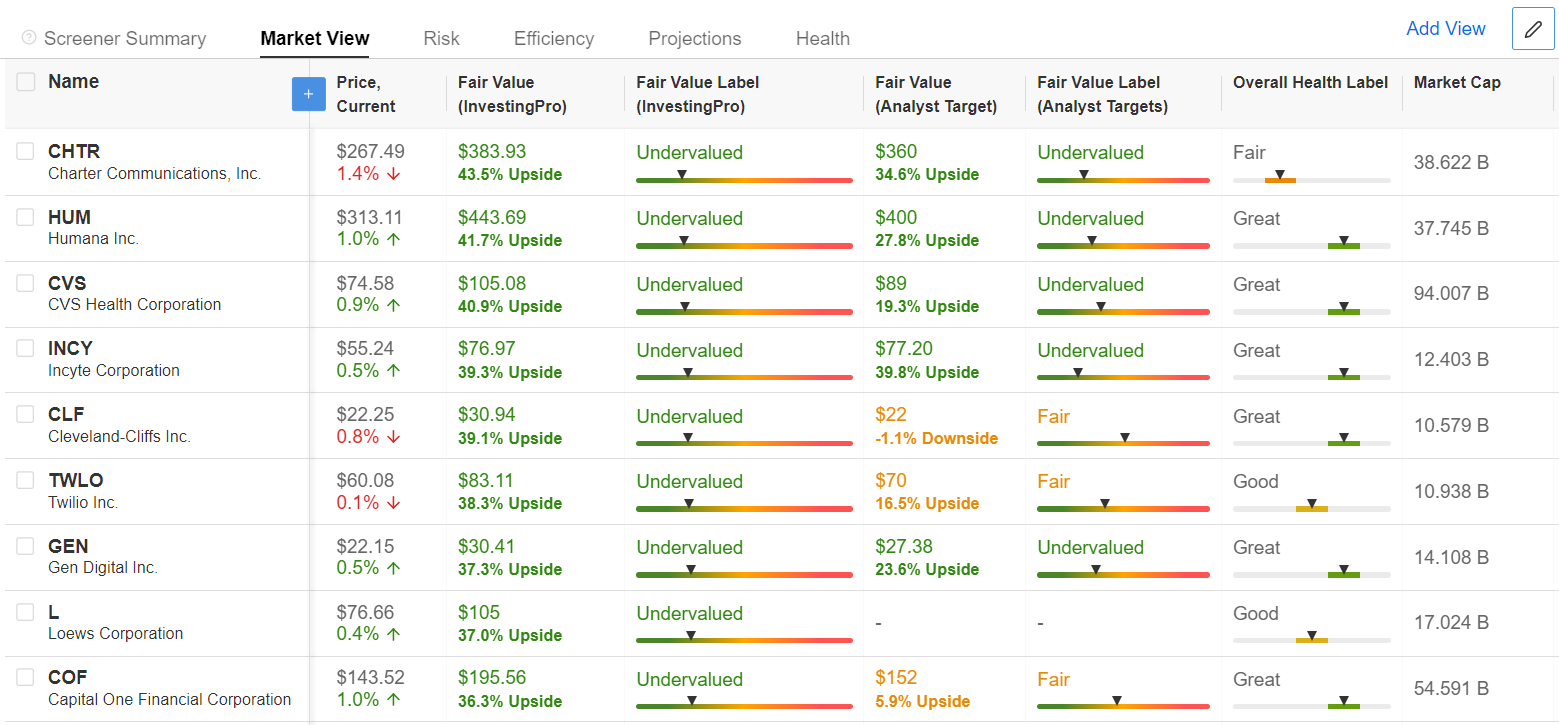
Task: Check the Cleveland-Cliffs row checkbox
Action: click(25, 414)
